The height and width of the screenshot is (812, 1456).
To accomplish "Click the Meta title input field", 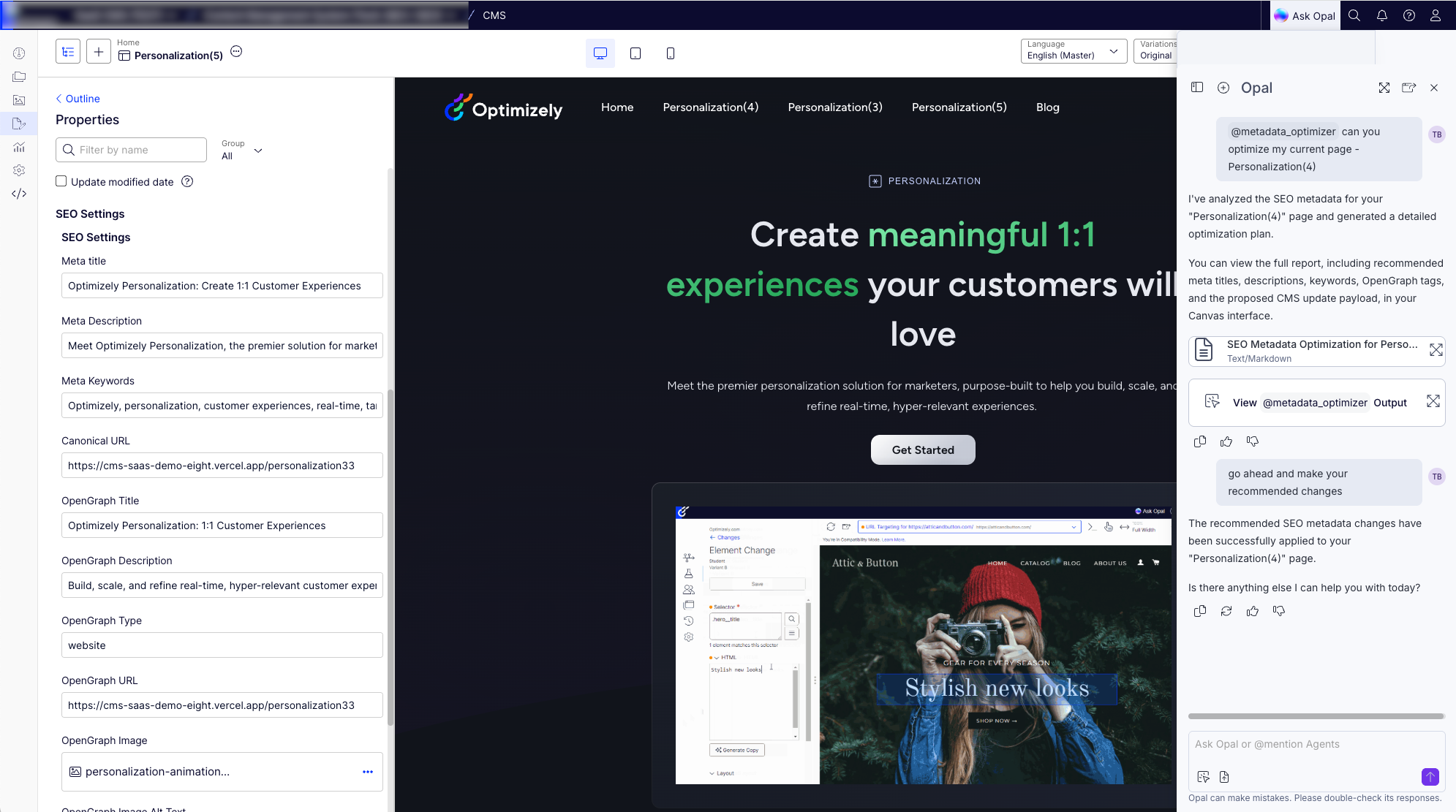I will point(222,286).
